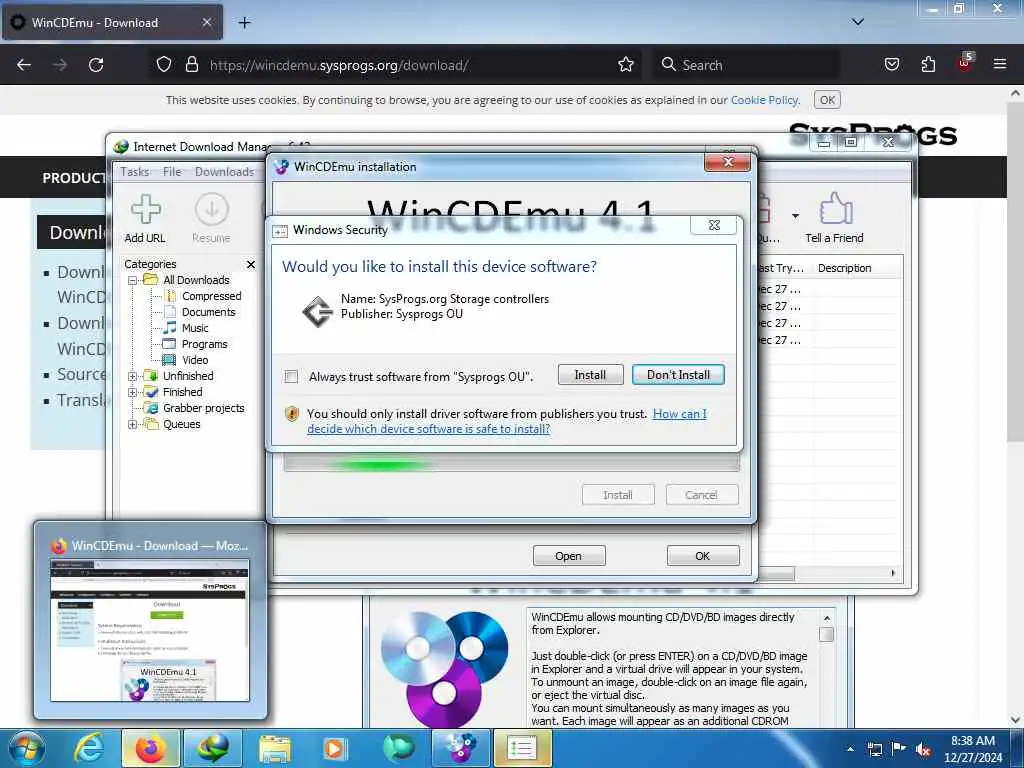Bookmark this page with star icon

click(626, 65)
